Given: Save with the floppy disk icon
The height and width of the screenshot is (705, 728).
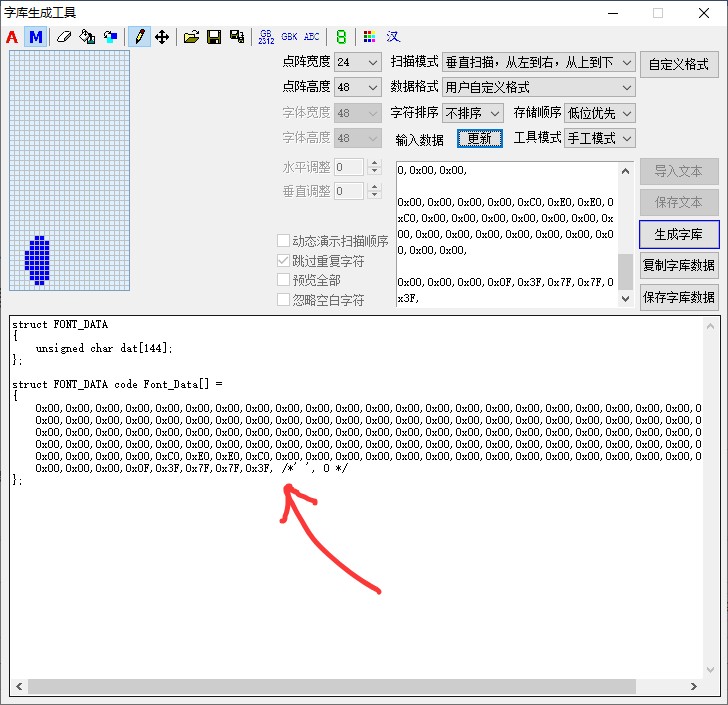Looking at the screenshot, I should pos(214,37).
